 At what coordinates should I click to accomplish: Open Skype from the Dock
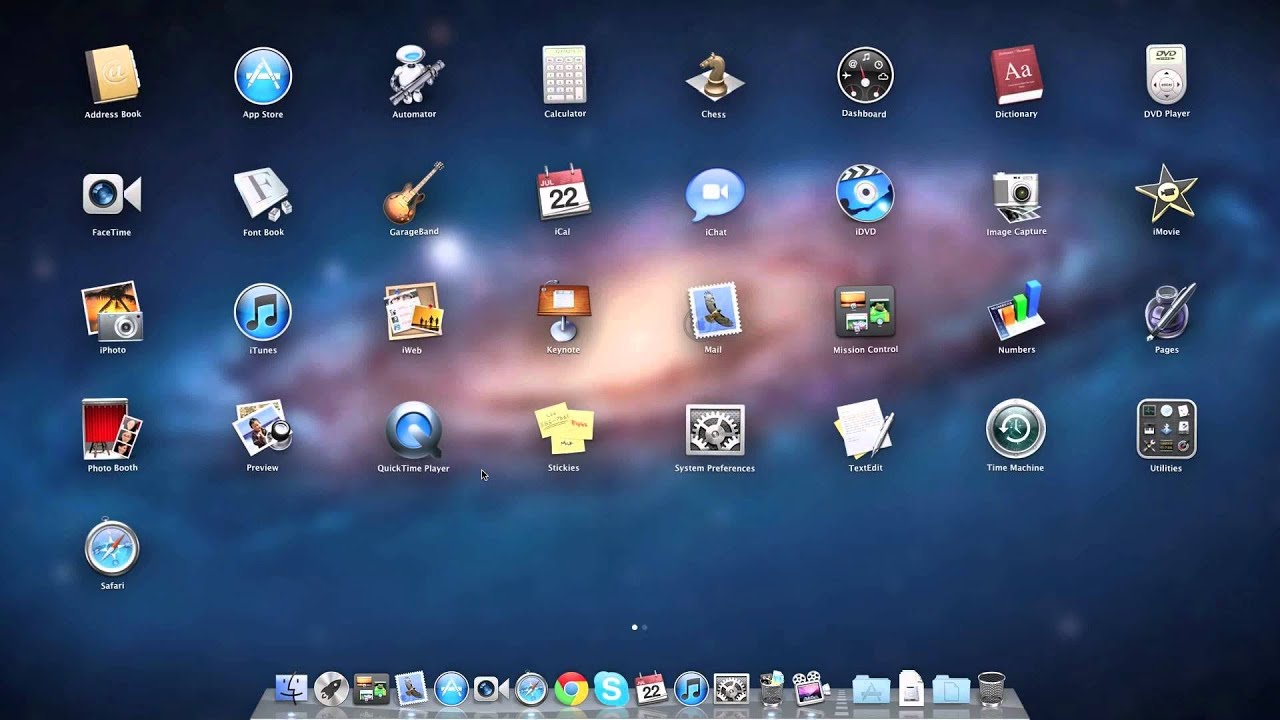(x=611, y=688)
